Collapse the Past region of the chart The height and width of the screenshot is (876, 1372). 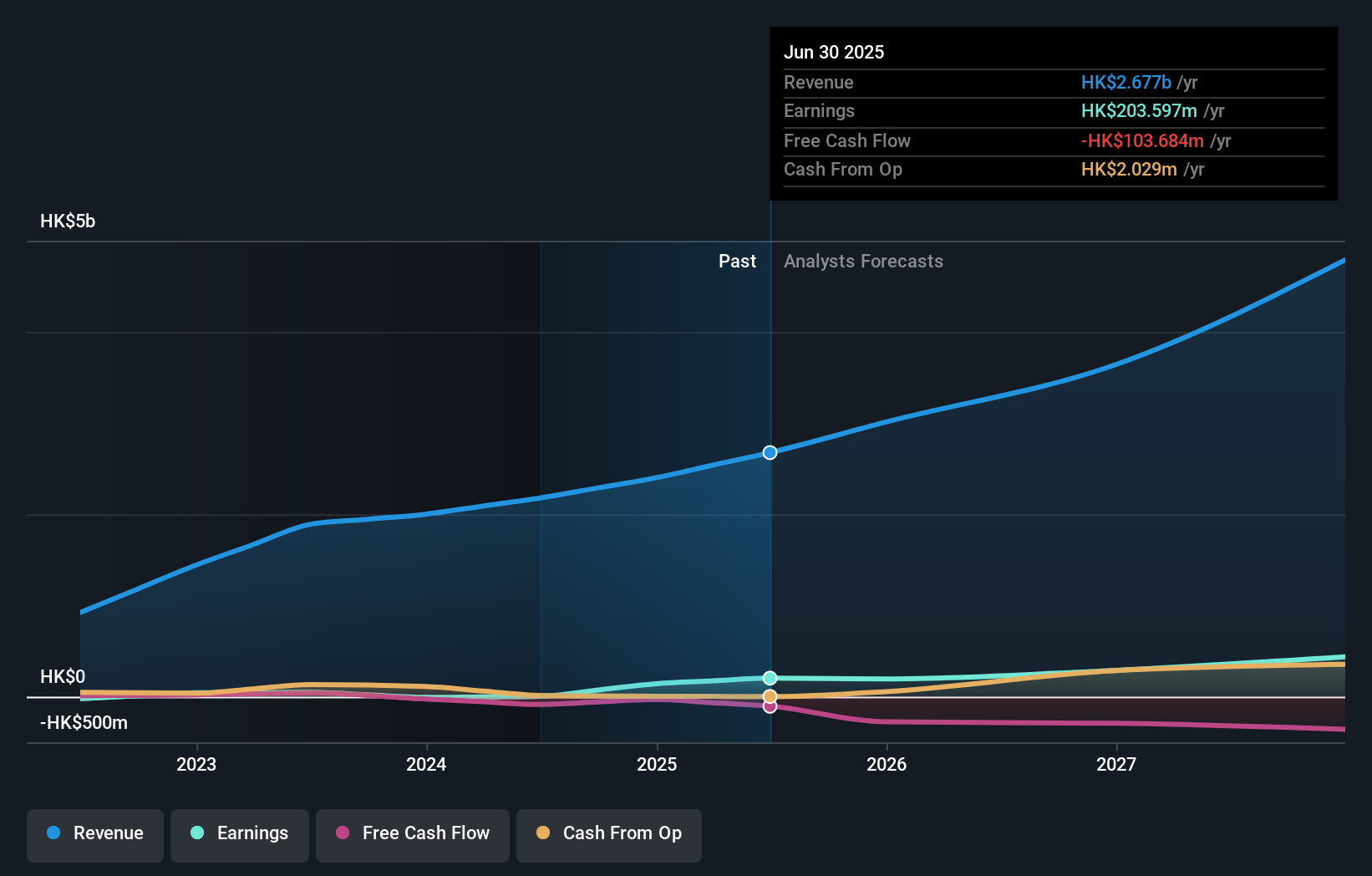[x=737, y=261]
